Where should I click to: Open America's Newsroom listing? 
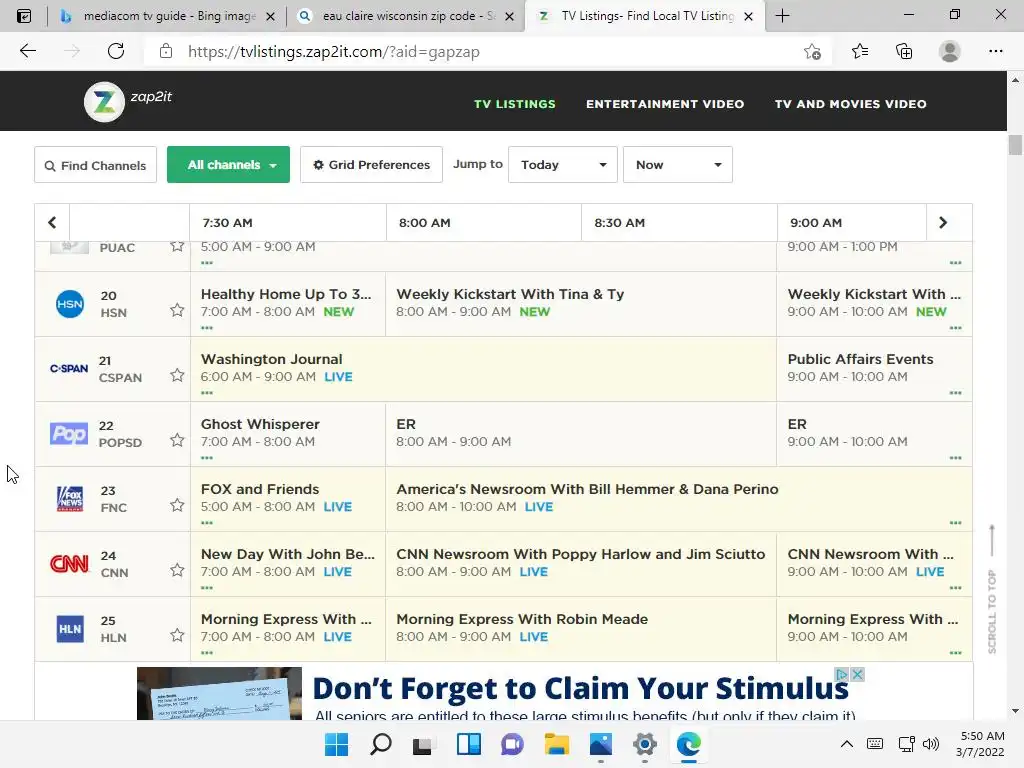(x=679, y=498)
